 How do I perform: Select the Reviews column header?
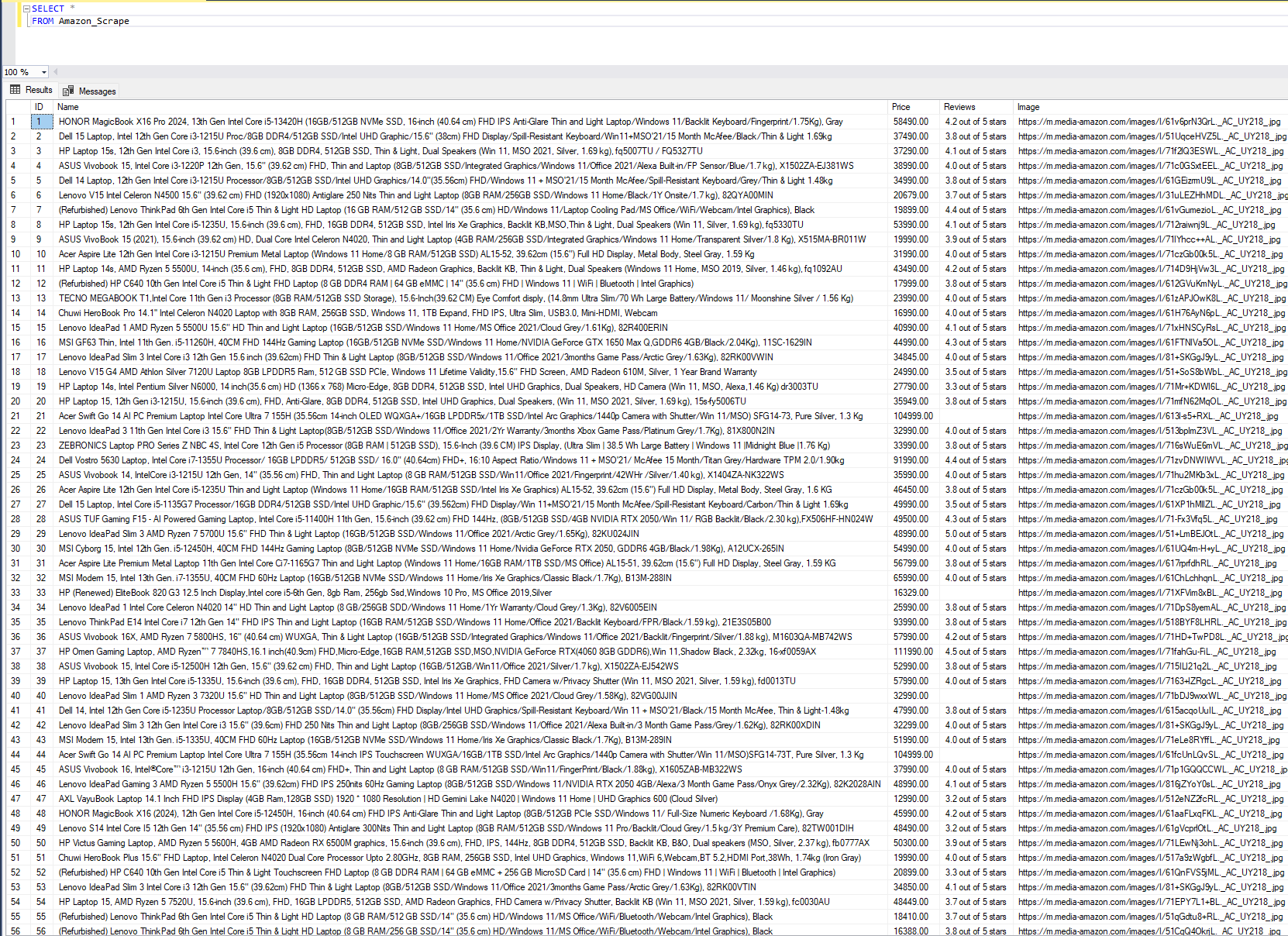click(976, 107)
